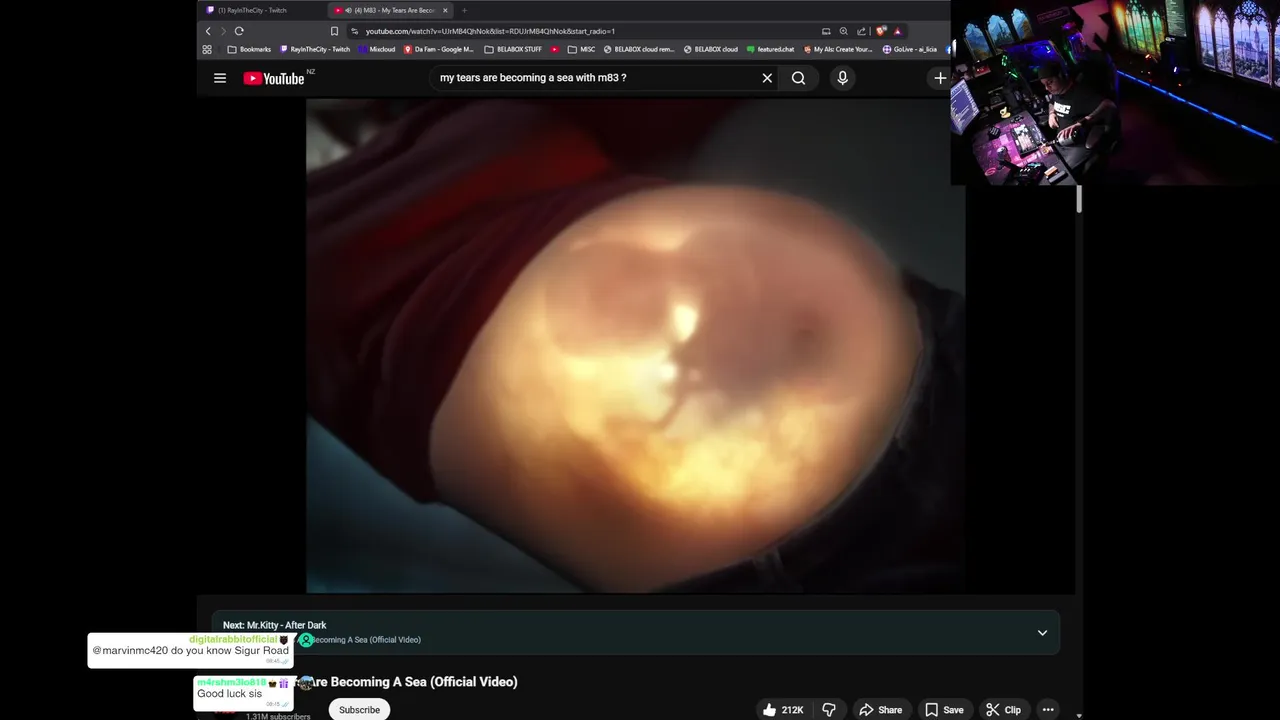Save the video to a playlist
The height and width of the screenshot is (720, 1280).
(x=945, y=710)
